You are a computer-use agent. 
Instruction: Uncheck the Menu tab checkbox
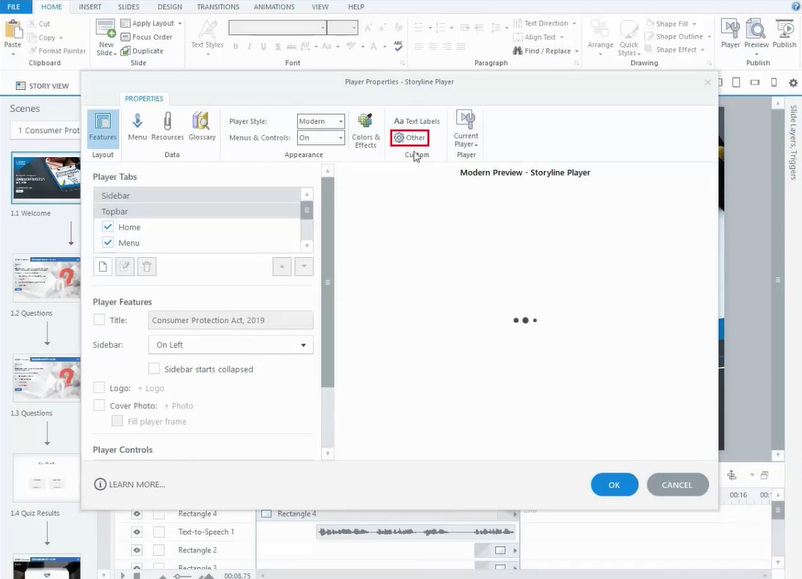107,242
